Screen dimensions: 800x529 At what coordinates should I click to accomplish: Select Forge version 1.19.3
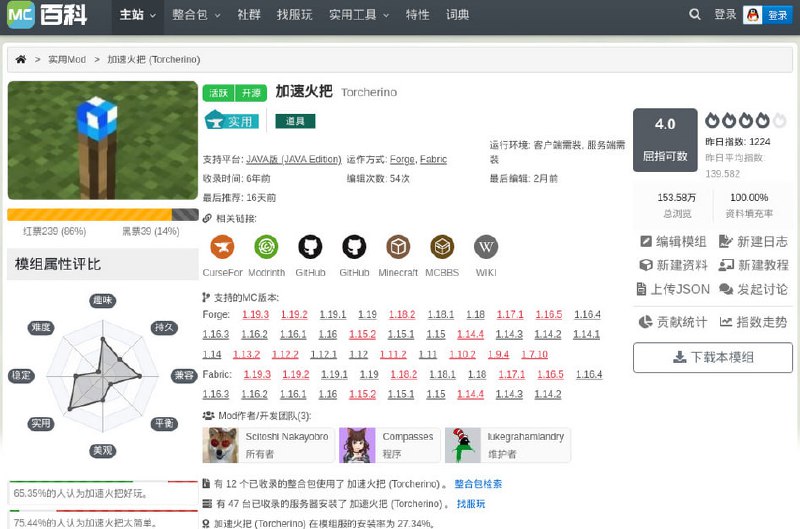click(256, 314)
